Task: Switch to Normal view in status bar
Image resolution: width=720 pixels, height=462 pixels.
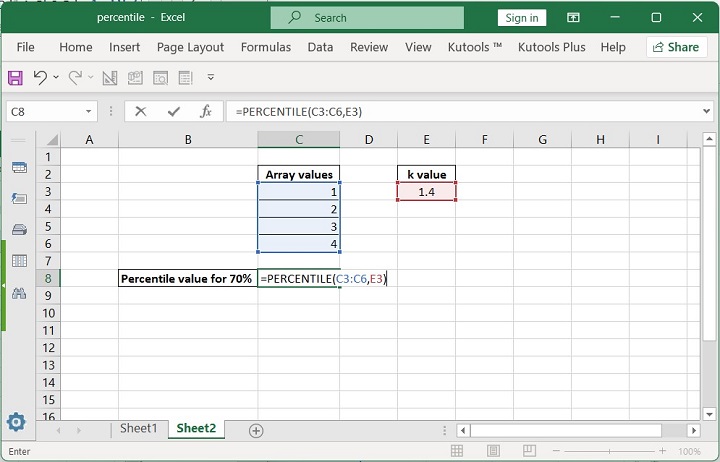Action: coord(457,451)
